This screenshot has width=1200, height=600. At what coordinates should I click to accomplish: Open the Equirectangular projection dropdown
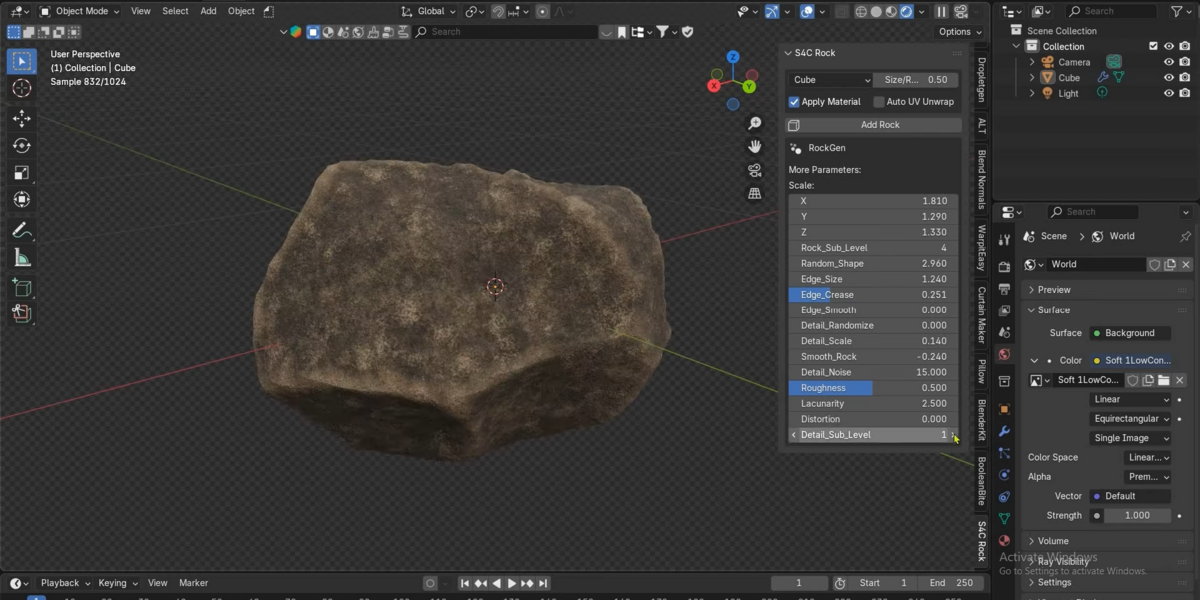click(1131, 419)
